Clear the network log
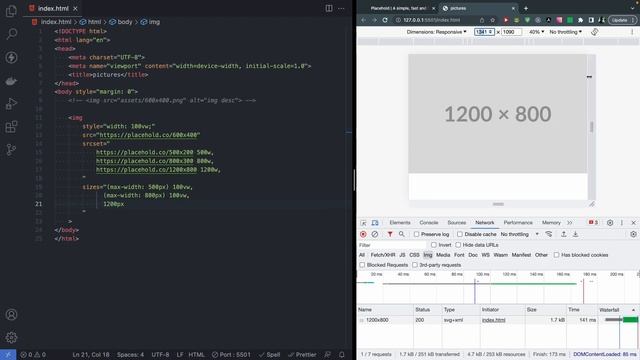The width and height of the screenshot is (640, 360). click(375, 234)
